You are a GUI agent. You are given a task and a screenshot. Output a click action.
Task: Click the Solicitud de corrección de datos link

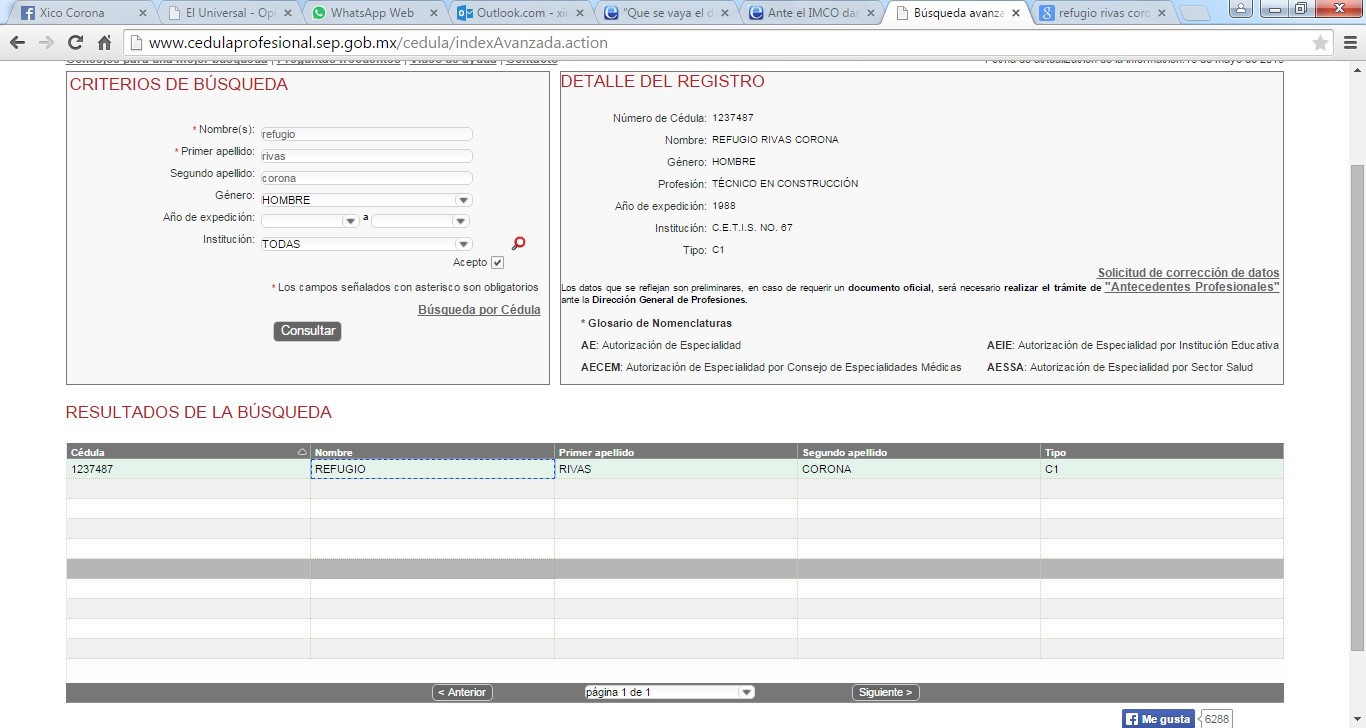(x=1188, y=273)
